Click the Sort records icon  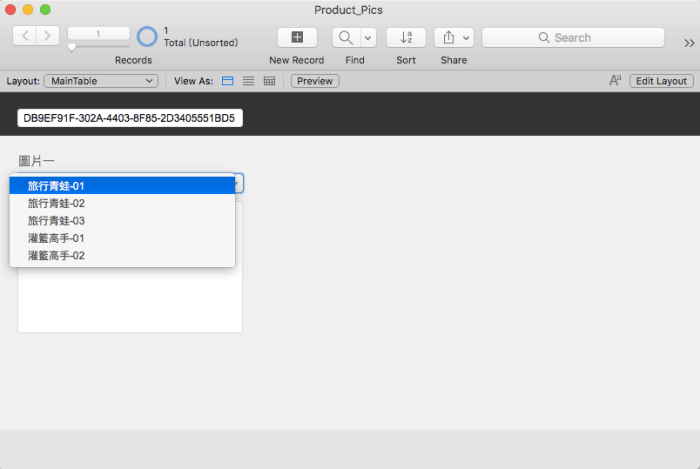click(406, 38)
